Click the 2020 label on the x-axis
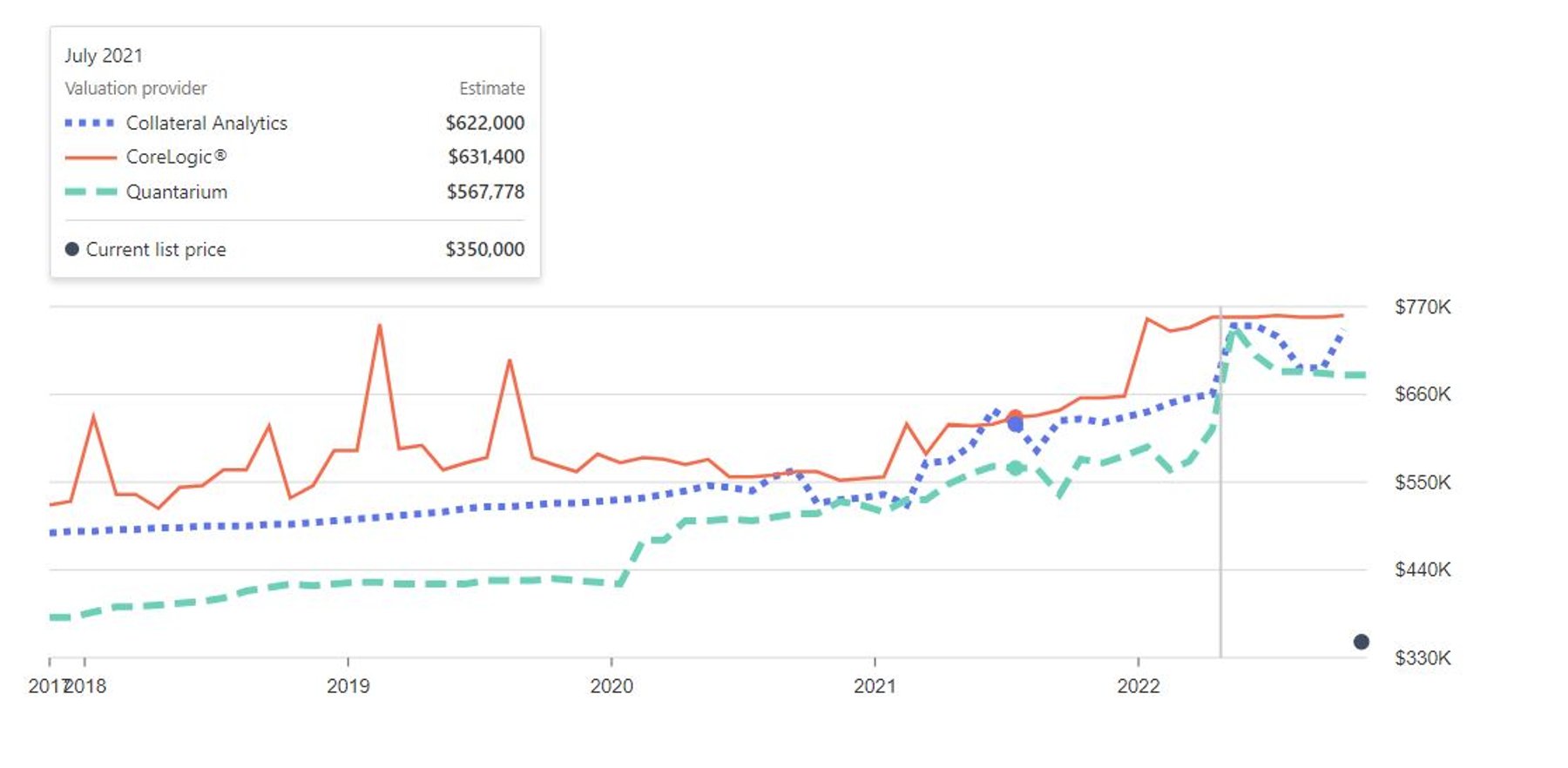 pyautogui.click(x=612, y=686)
